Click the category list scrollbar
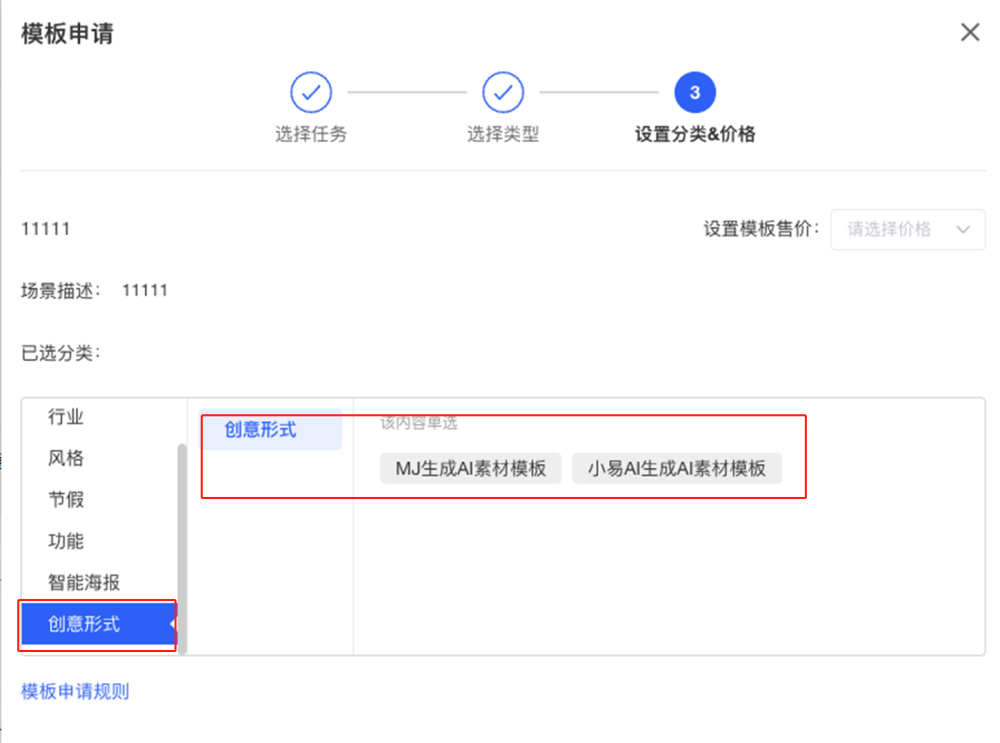This screenshot has width=1000, height=743. [x=182, y=548]
